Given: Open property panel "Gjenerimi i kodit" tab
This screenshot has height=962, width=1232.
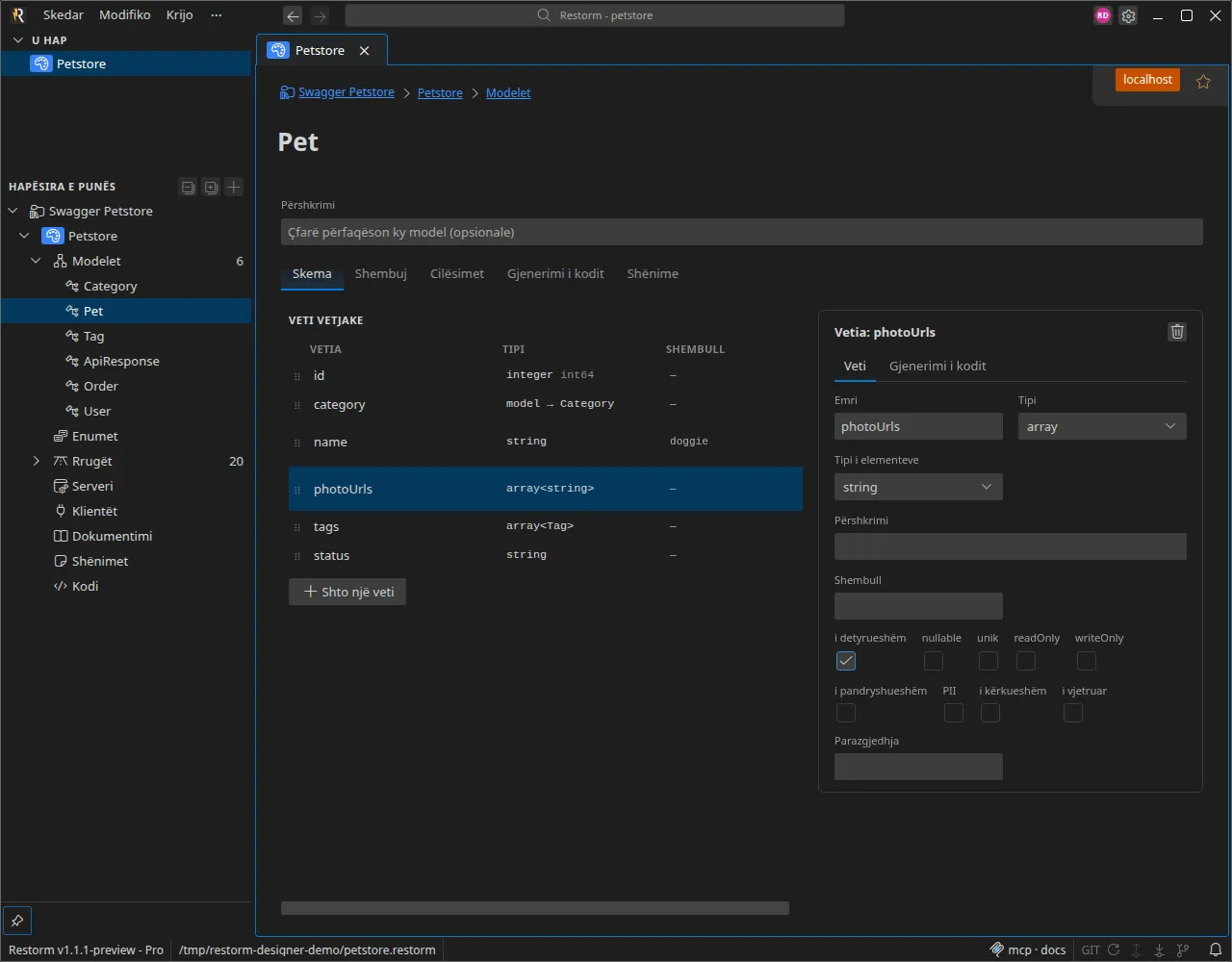Looking at the screenshot, I should tap(937, 367).
